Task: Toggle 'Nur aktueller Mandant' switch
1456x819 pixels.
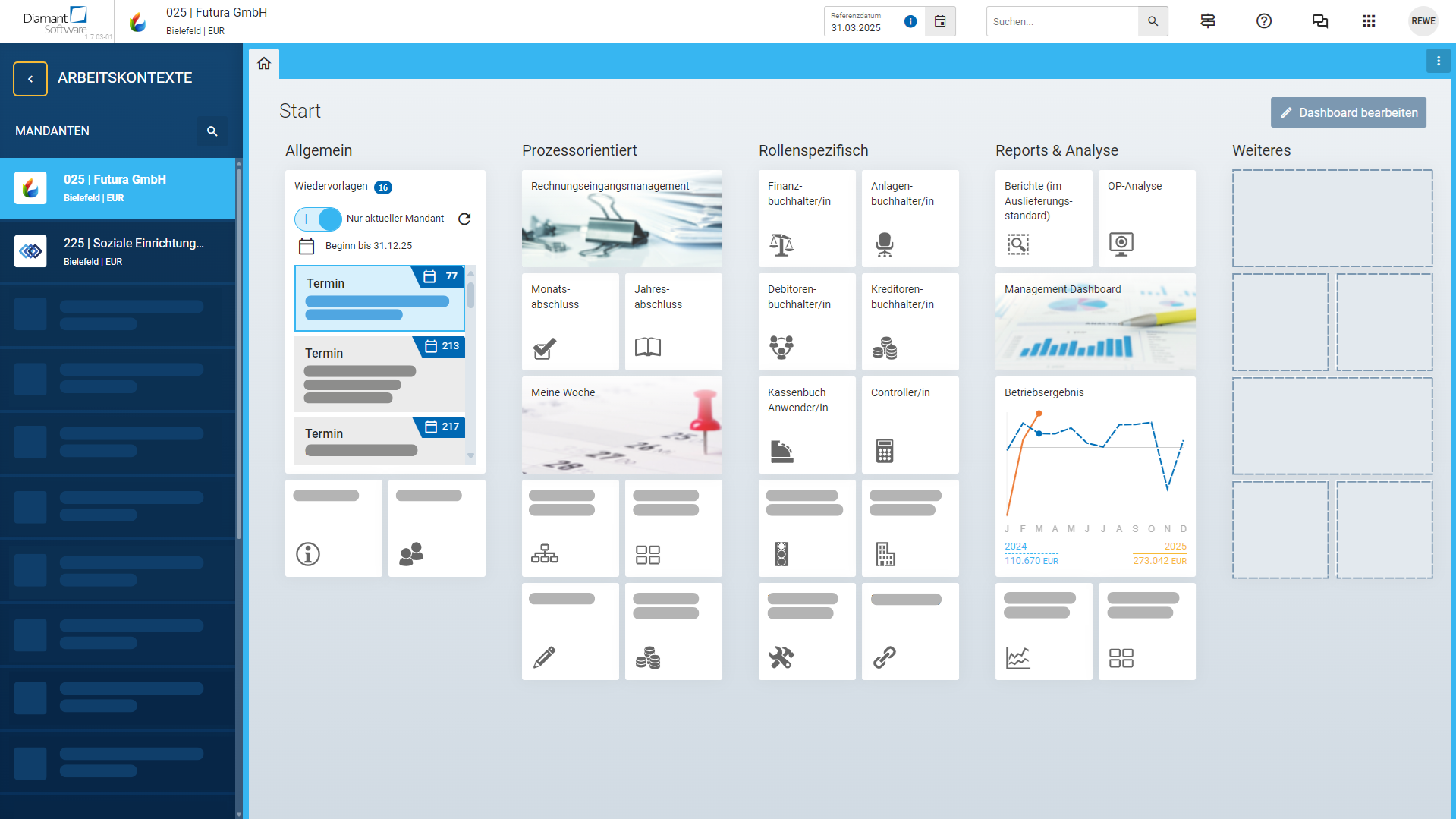Action: [319, 219]
